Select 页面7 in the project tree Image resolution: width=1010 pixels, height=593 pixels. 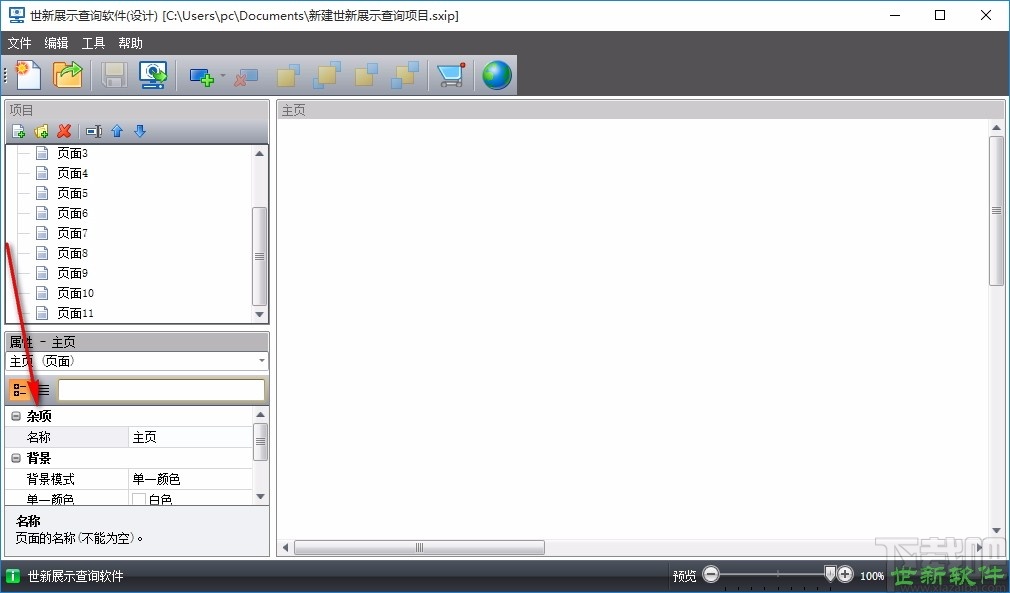click(72, 233)
